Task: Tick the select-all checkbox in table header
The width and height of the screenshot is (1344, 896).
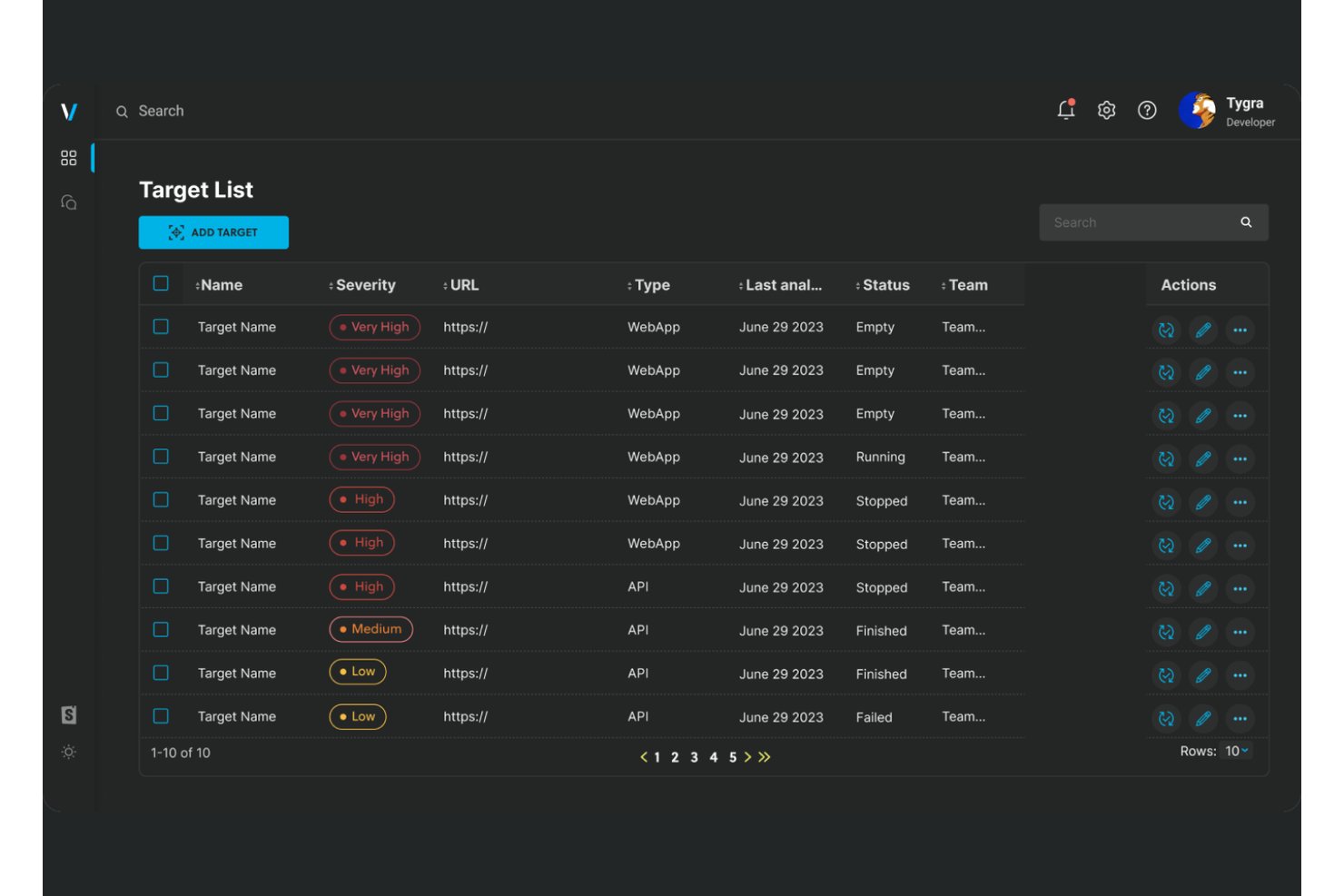Action: [161, 283]
